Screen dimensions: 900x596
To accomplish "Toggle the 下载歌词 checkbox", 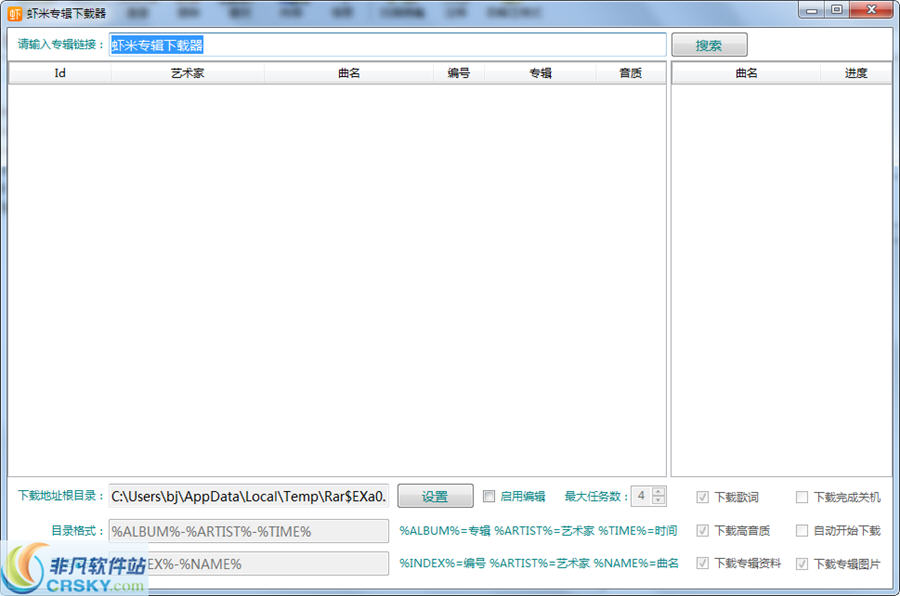I will (x=702, y=497).
